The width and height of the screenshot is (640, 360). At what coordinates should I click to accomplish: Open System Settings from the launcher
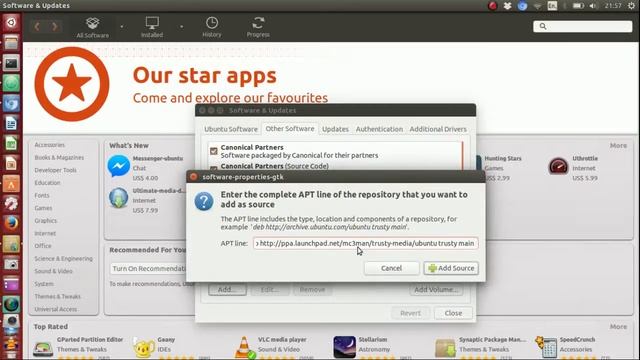(x=11, y=203)
